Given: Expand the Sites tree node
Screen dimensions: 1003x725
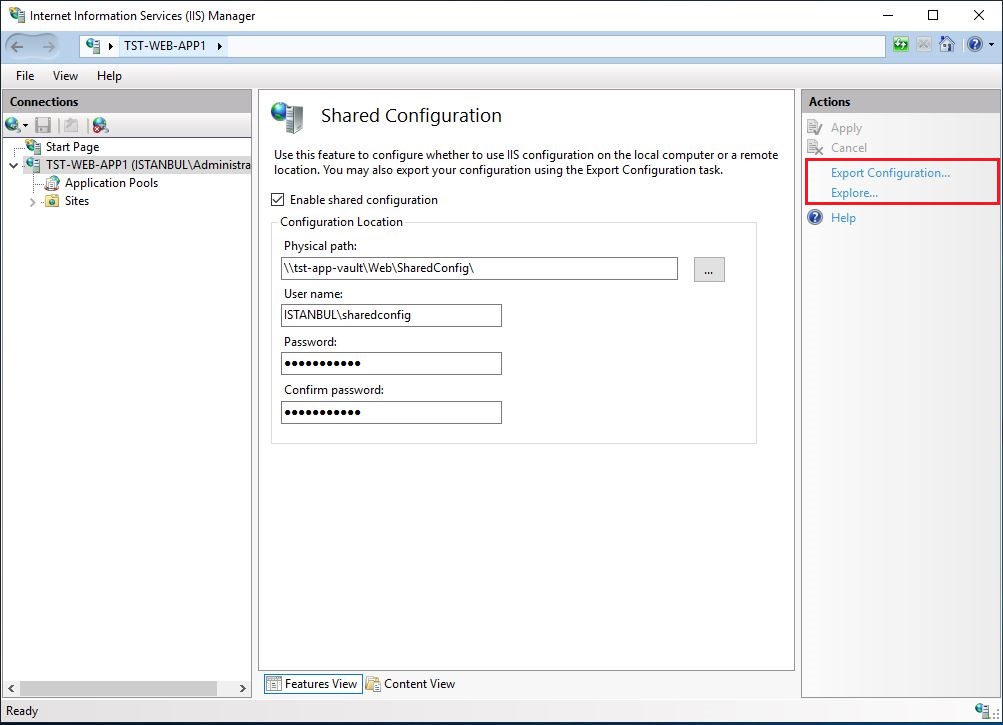Looking at the screenshot, I should [x=33, y=202].
